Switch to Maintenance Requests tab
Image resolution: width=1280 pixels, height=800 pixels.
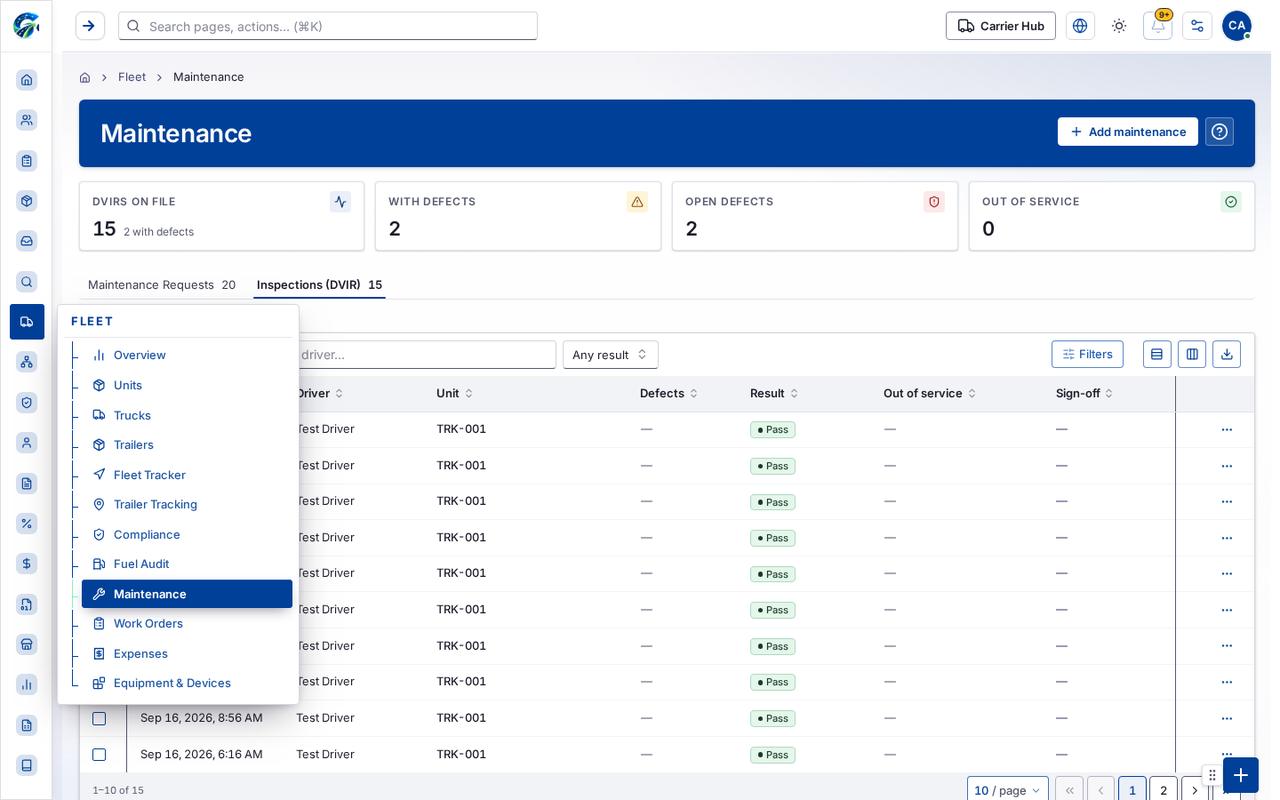(162, 285)
